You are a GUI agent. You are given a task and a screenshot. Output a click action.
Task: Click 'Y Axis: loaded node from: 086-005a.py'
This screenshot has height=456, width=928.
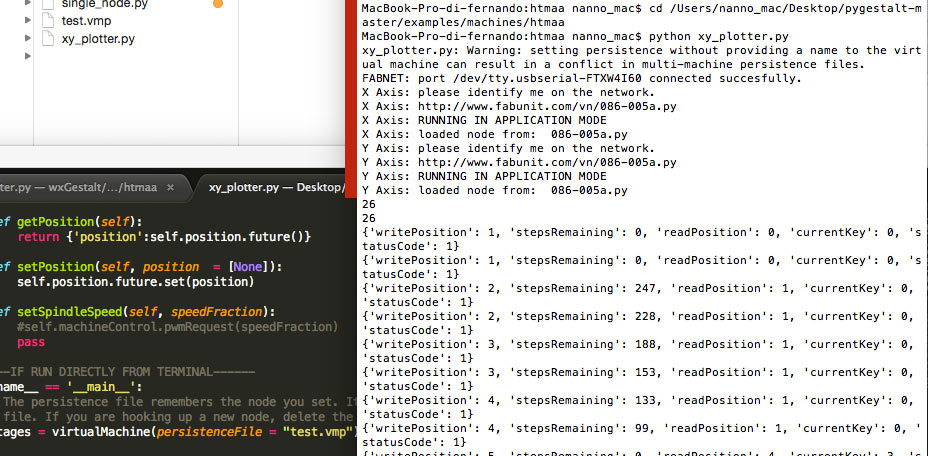[x=495, y=191]
